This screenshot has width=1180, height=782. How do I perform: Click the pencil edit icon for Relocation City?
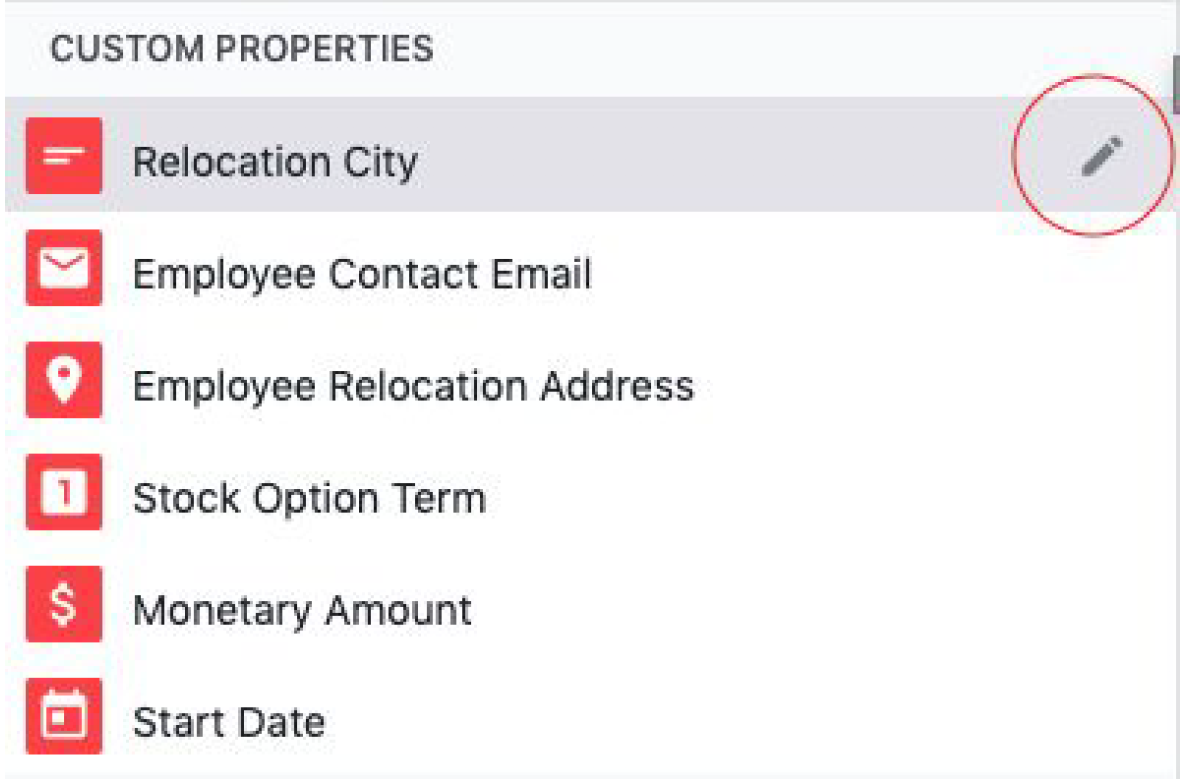[x=1101, y=155]
